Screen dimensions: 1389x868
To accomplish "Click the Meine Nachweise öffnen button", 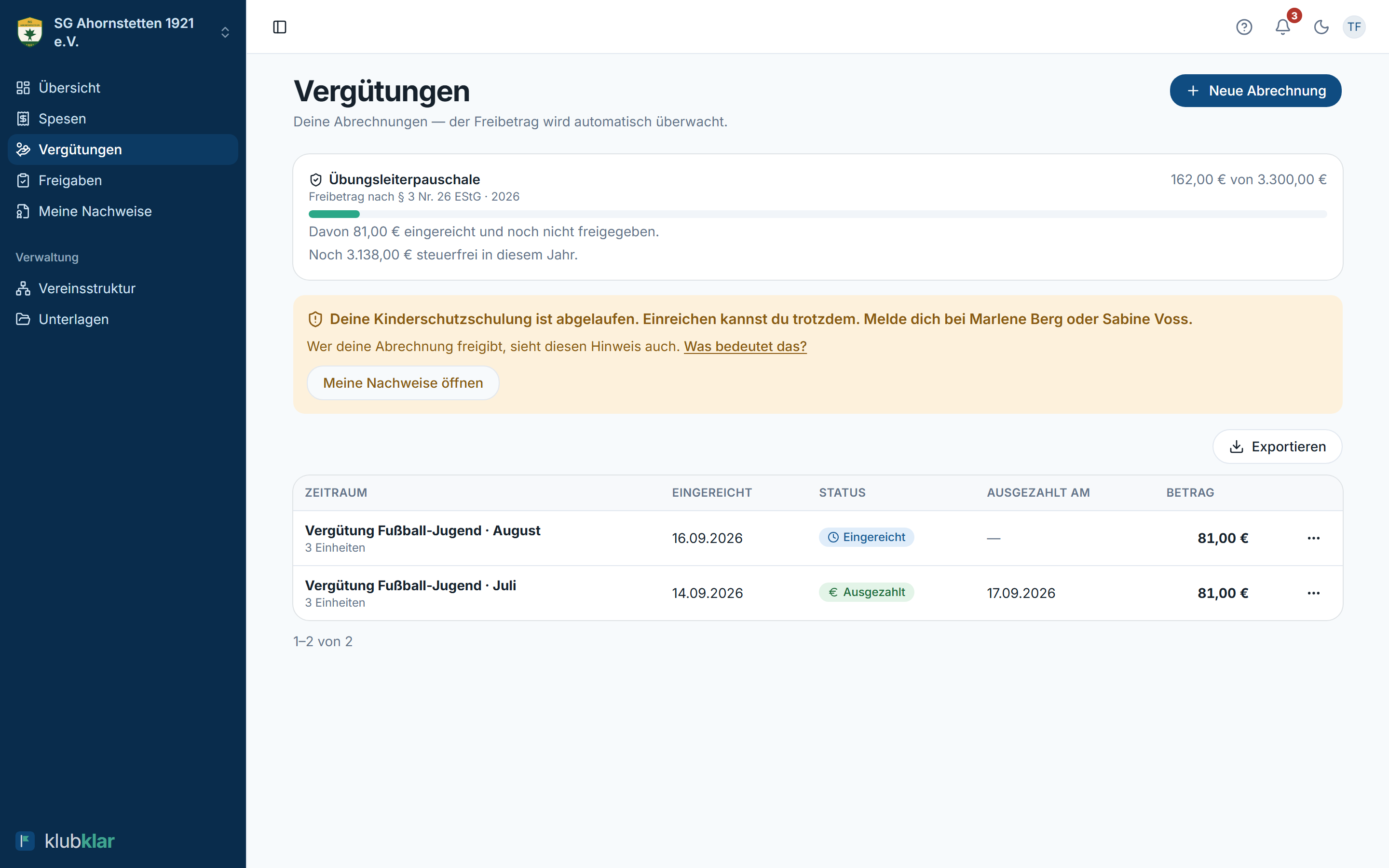I will (x=403, y=383).
